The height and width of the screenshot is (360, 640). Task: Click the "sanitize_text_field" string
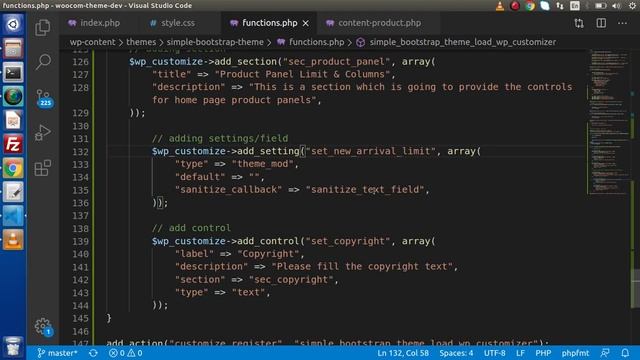365,189
